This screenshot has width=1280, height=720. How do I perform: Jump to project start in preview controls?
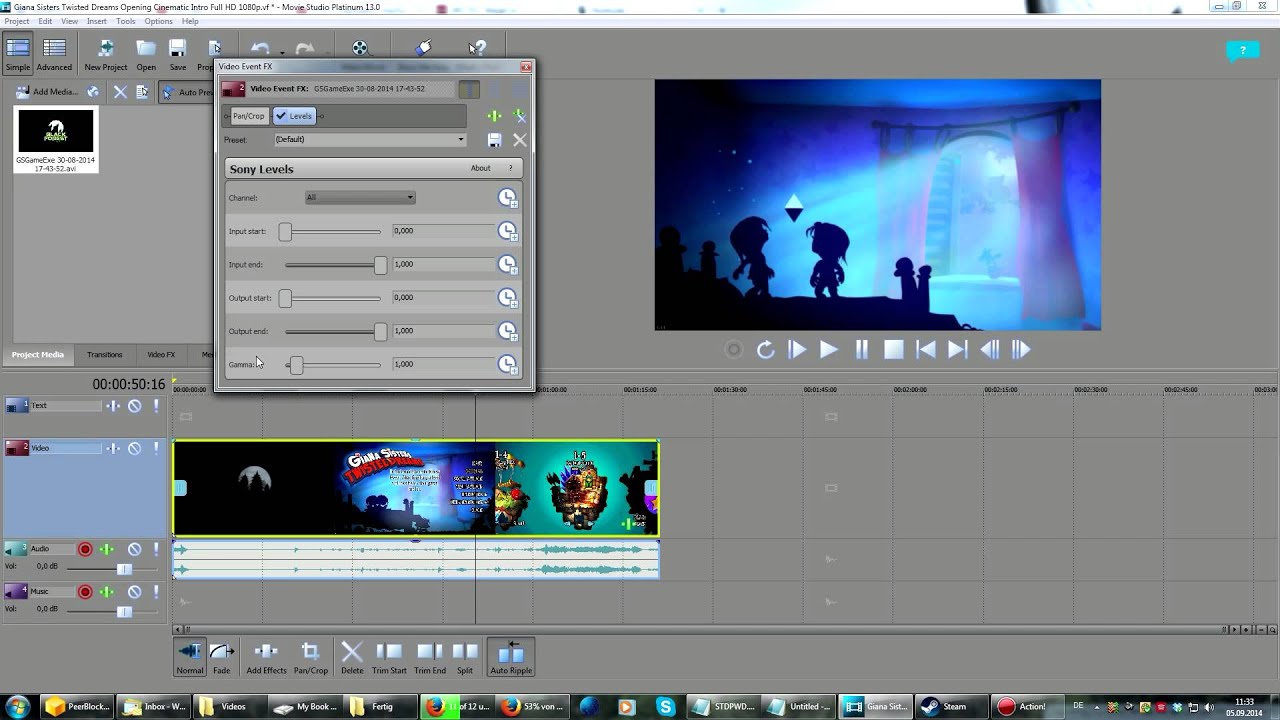pos(926,349)
